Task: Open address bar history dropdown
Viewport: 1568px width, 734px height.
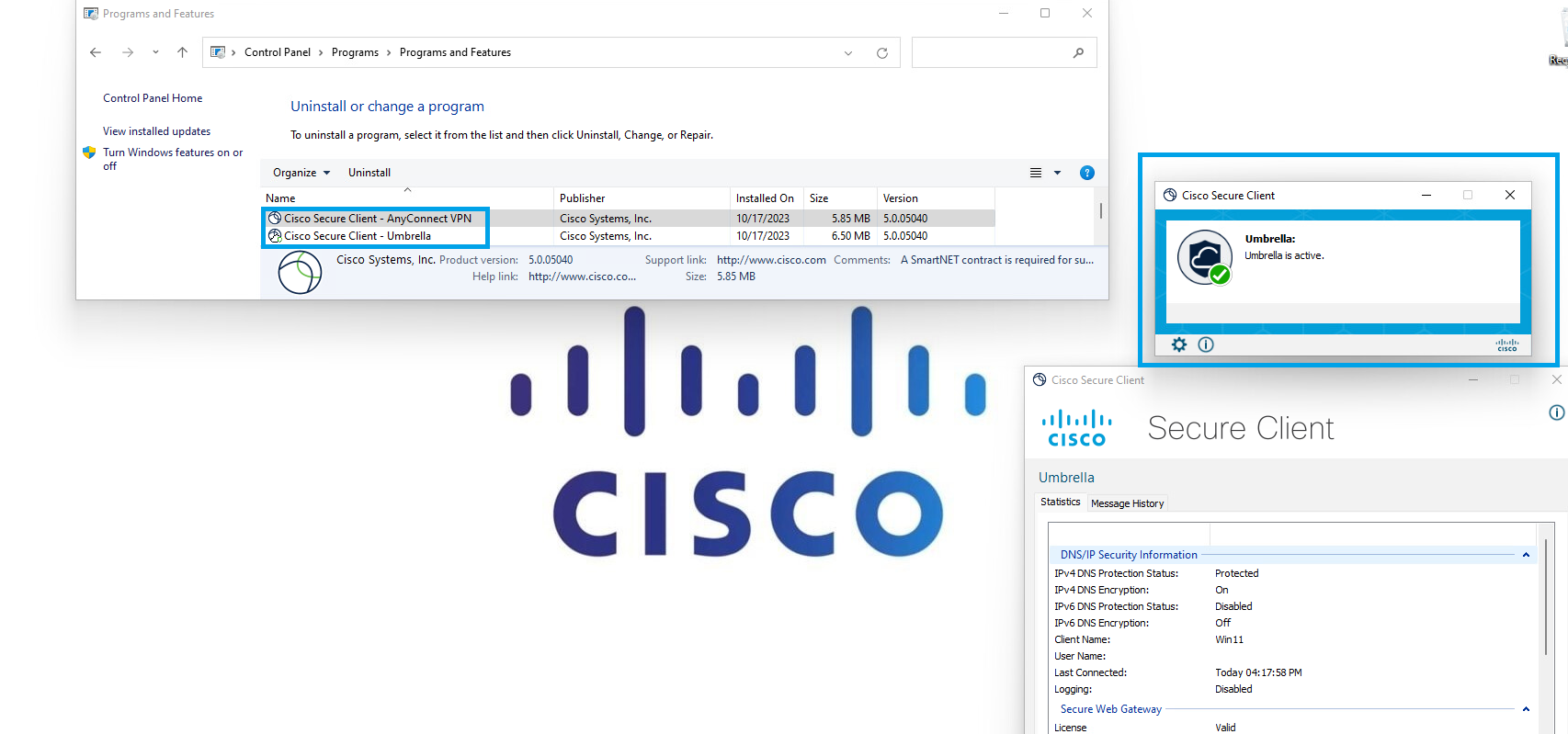Action: coord(848,53)
